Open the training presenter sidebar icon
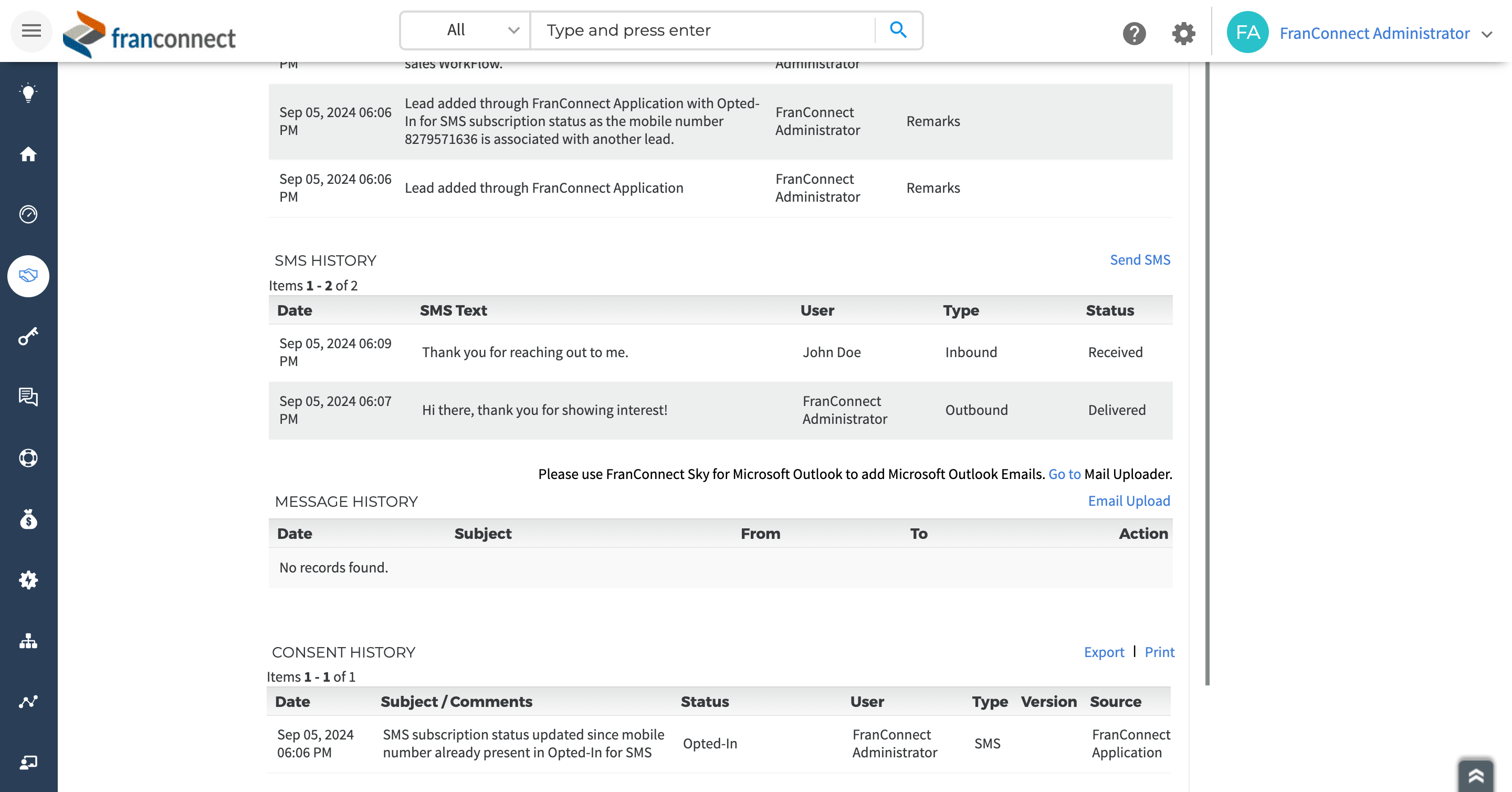 [28, 763]
